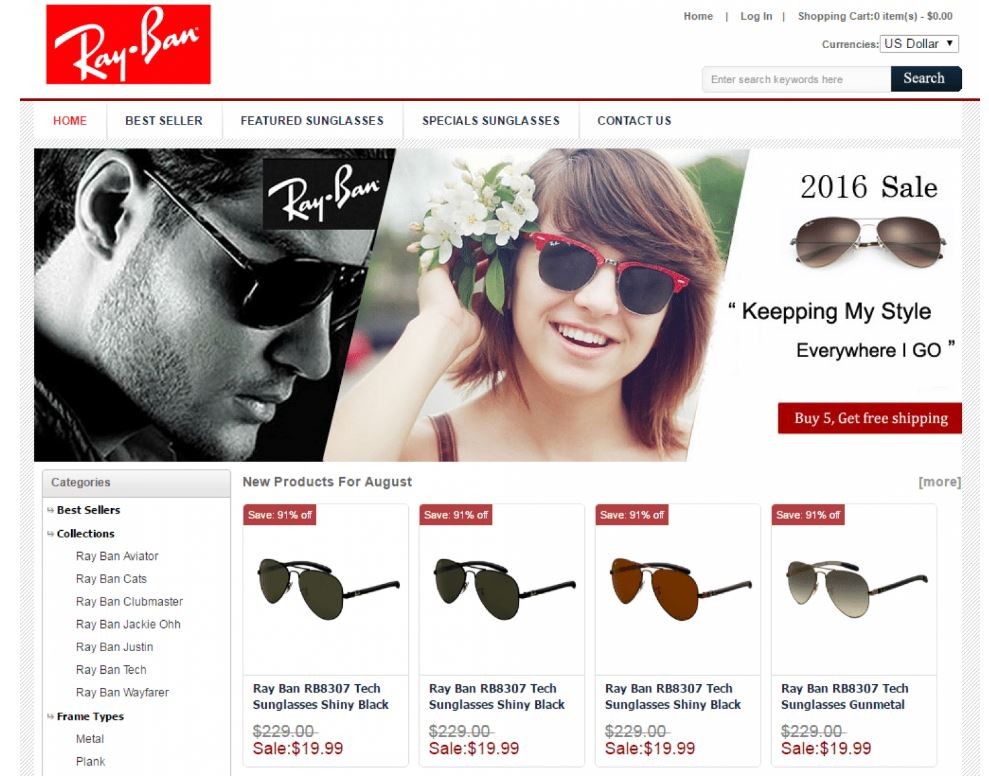Click the [more] new products link
Viewport: 989px width, 783px height.
click(940, 482)
